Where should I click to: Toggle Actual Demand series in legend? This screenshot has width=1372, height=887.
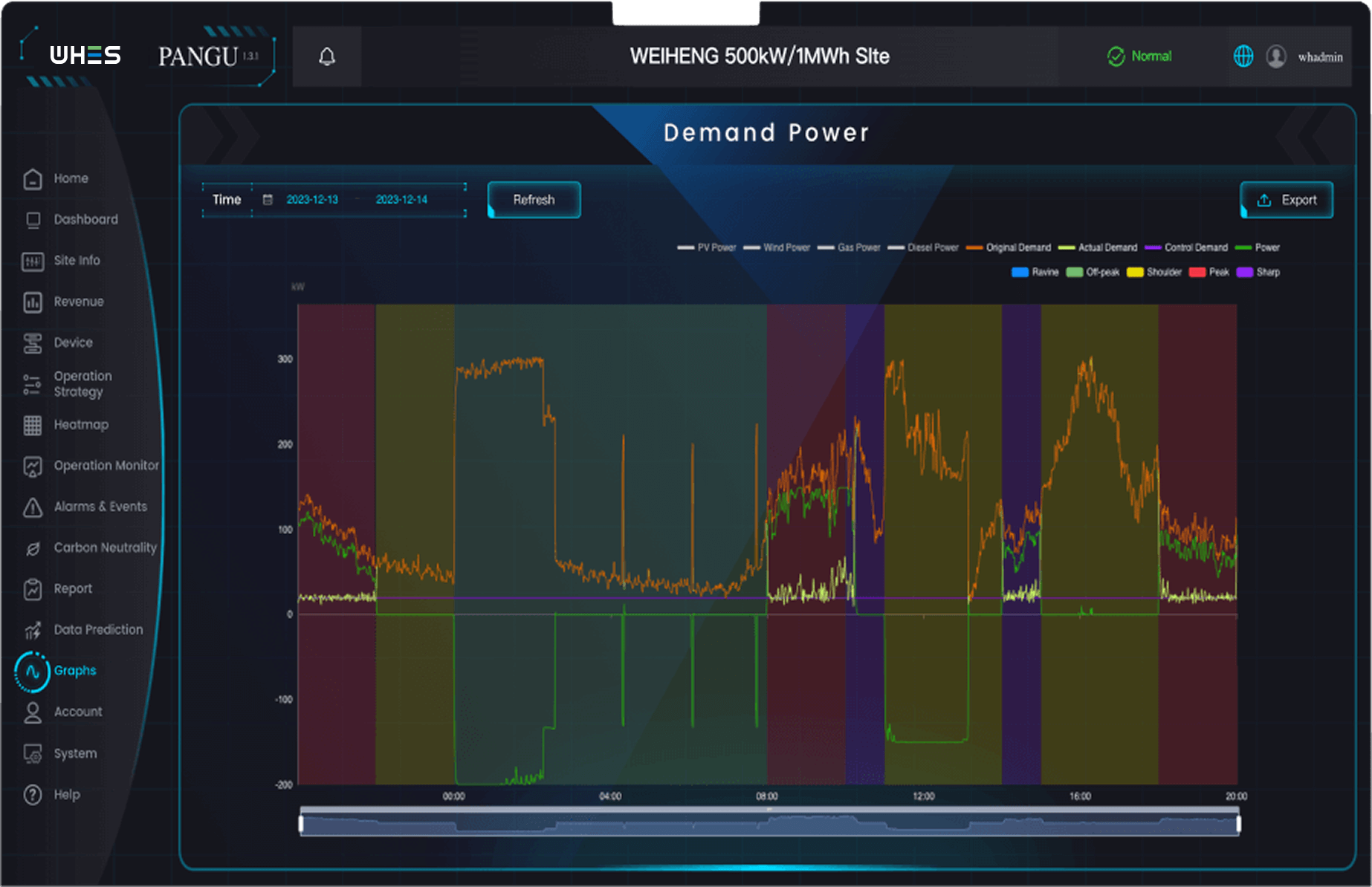pyautogui.click(x=1097, y=247)
